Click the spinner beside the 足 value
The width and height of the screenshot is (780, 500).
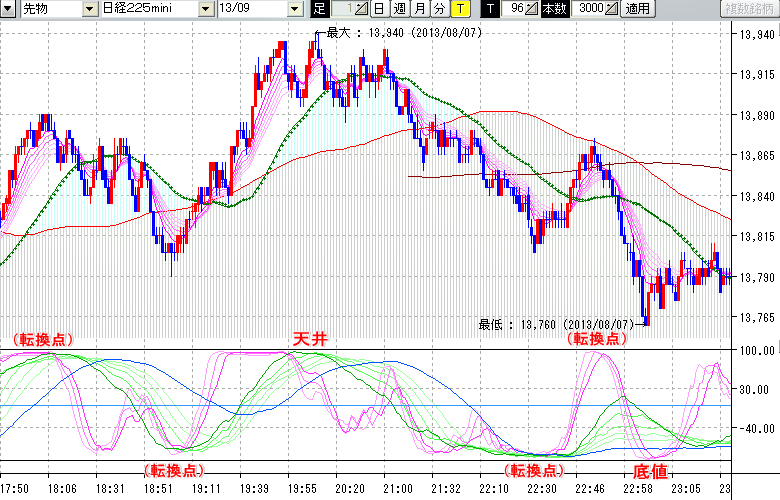(360, 9)
